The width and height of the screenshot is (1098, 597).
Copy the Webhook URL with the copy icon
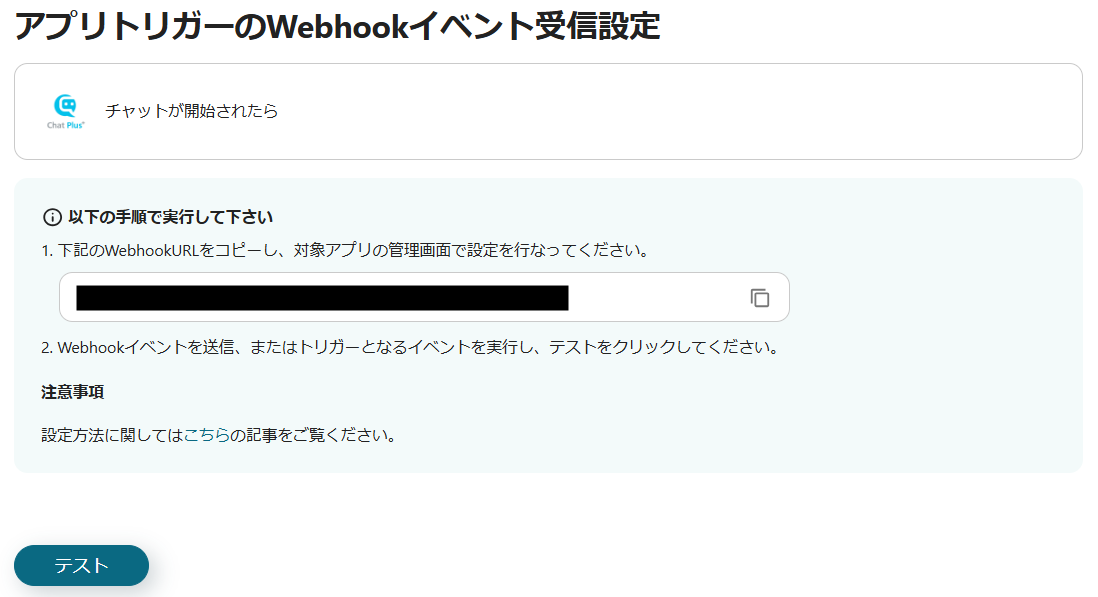[760, 298]
